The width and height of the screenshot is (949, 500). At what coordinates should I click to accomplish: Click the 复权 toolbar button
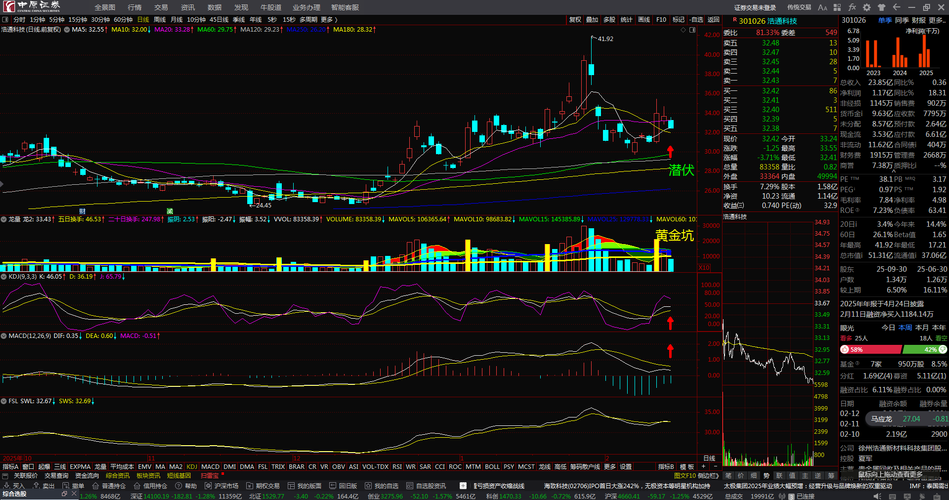(574, 20)
